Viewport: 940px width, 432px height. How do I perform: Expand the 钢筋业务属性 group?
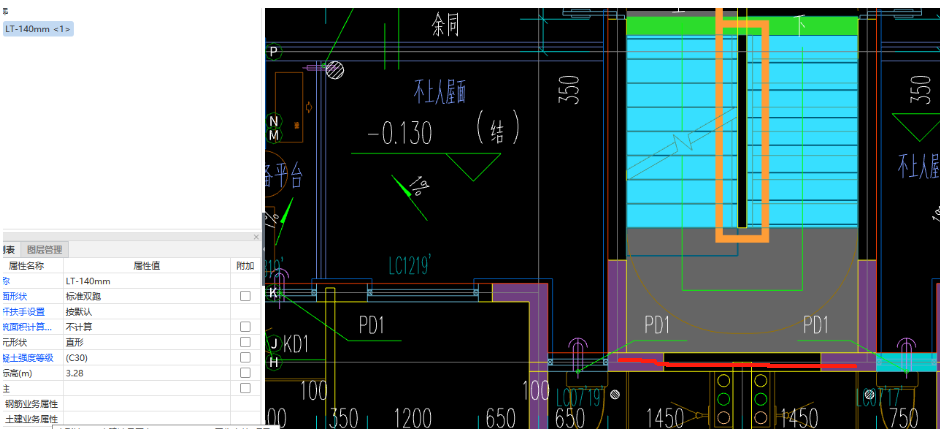31,404
